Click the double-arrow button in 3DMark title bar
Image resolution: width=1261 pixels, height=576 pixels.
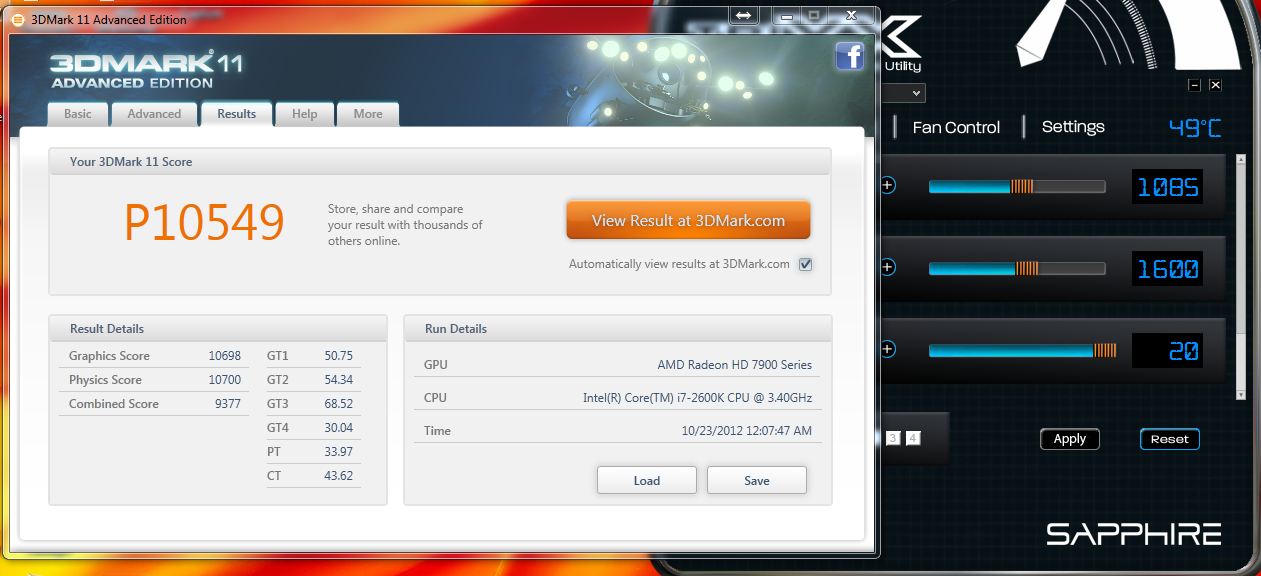point(743,15)
